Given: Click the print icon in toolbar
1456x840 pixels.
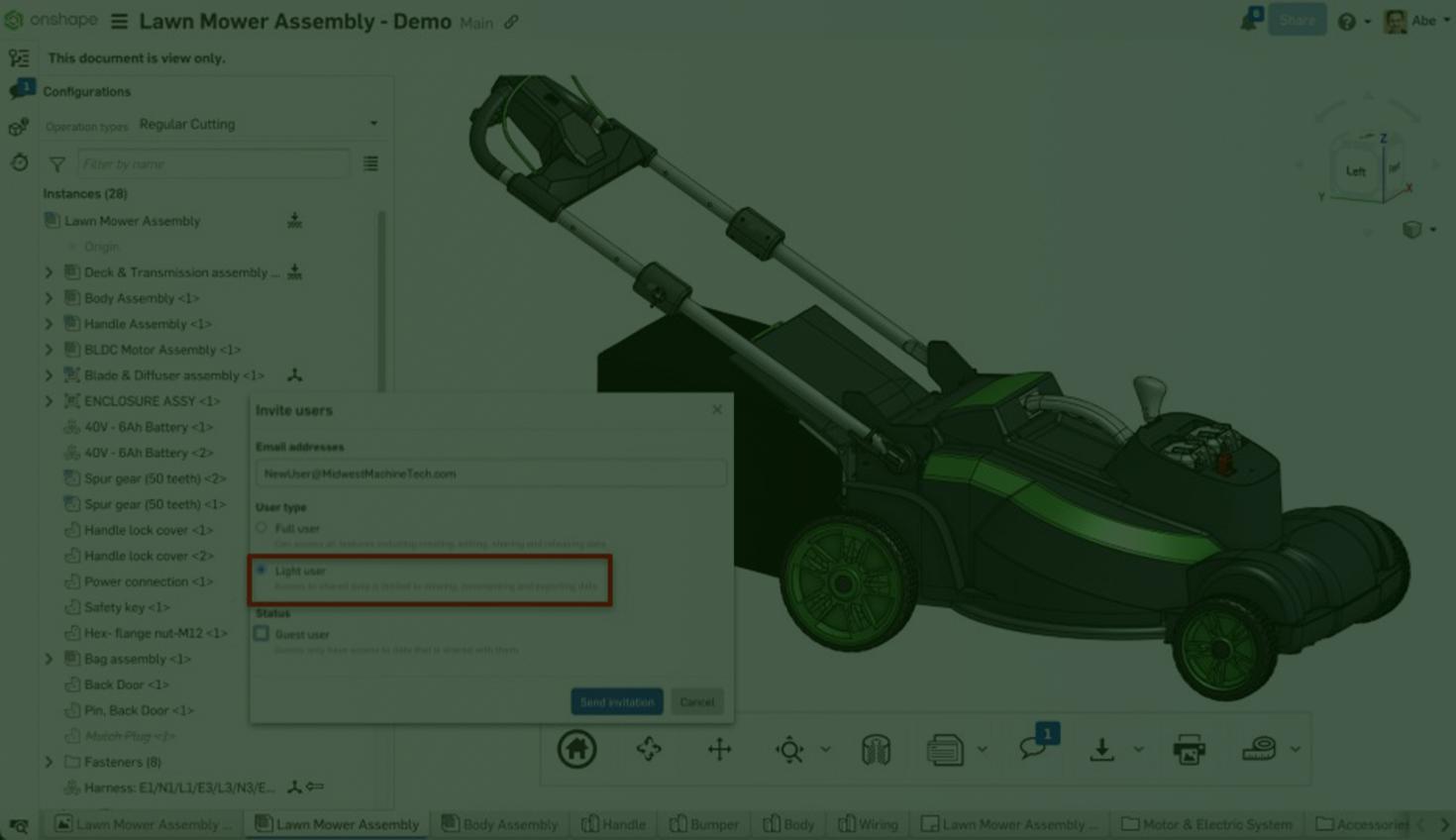Looking at the screenshot, I should 1189,749.
